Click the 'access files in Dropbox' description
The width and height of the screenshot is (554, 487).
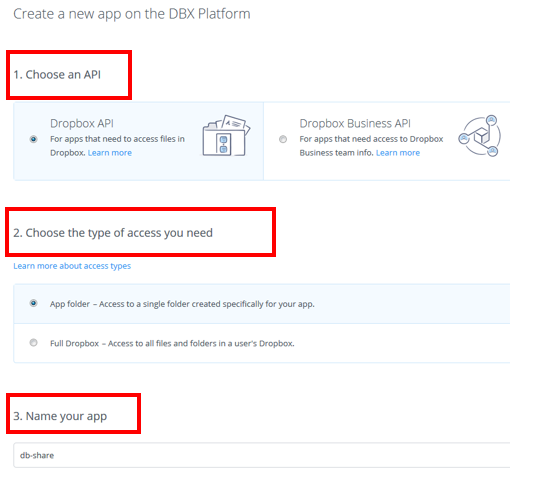point(117,146)
